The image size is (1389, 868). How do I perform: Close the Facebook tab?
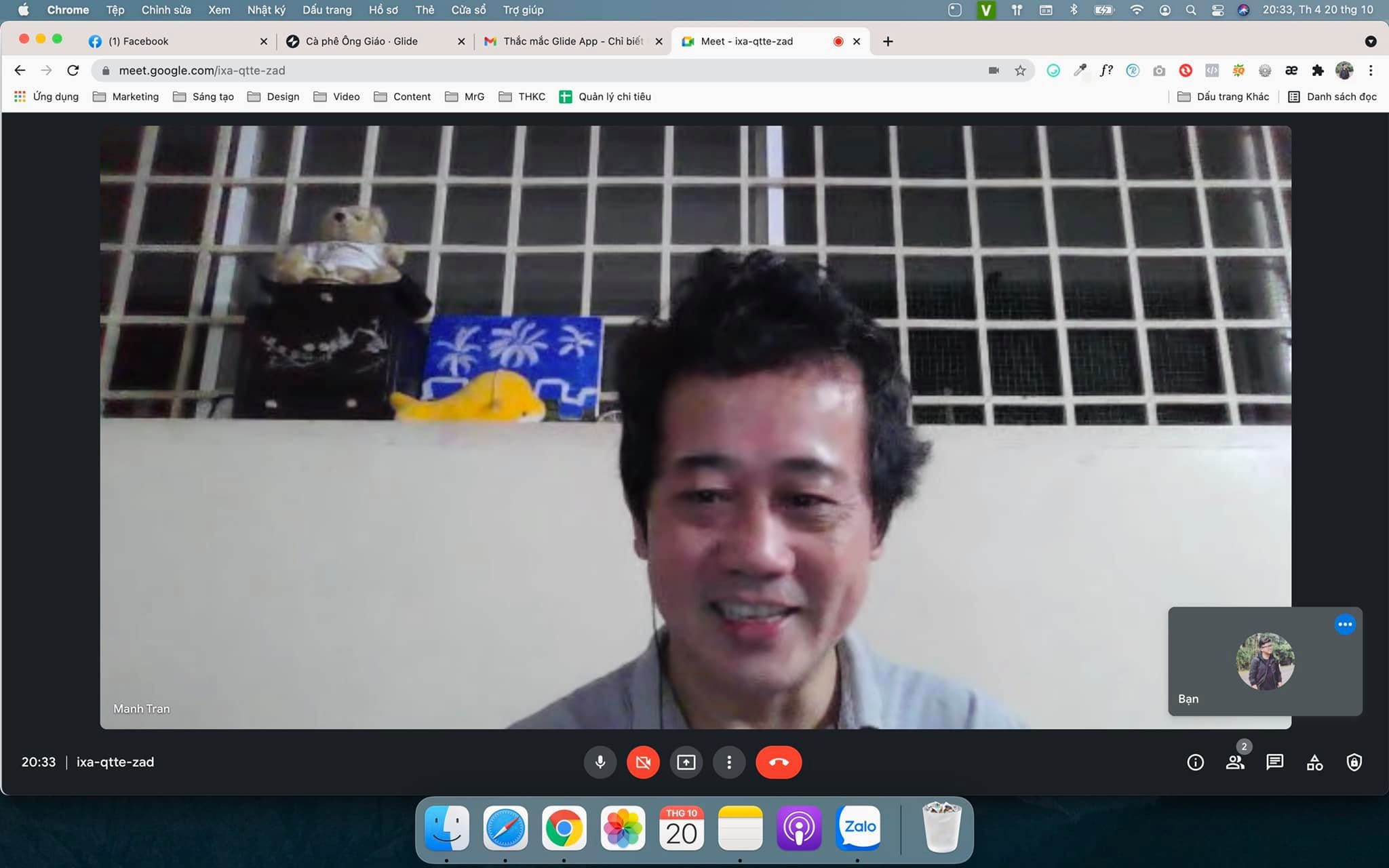click(x=264, y=41)
